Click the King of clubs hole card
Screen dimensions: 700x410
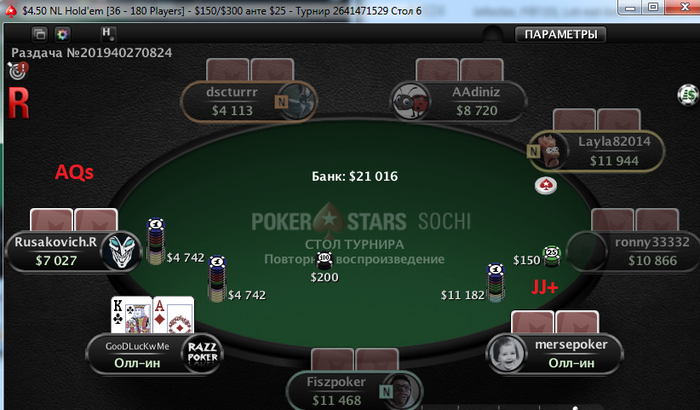(132, 316)
